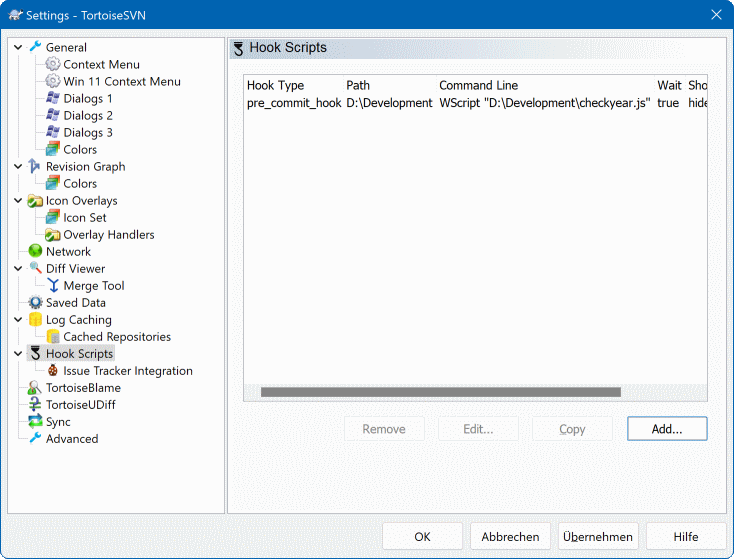Click the General wrench icon
734x559 pixels.
pyautogui.click(x=35, y=47)
